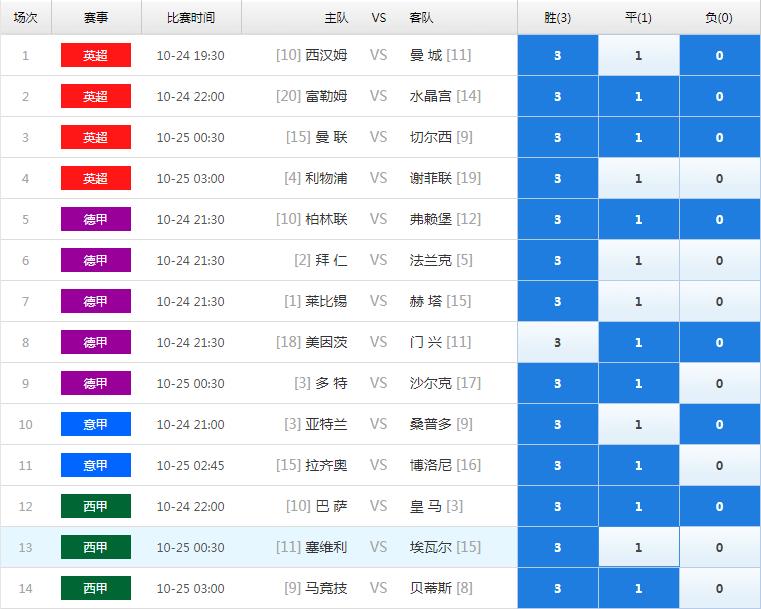Toggle loss (0) for match 3 曼联

pos(720,137)
